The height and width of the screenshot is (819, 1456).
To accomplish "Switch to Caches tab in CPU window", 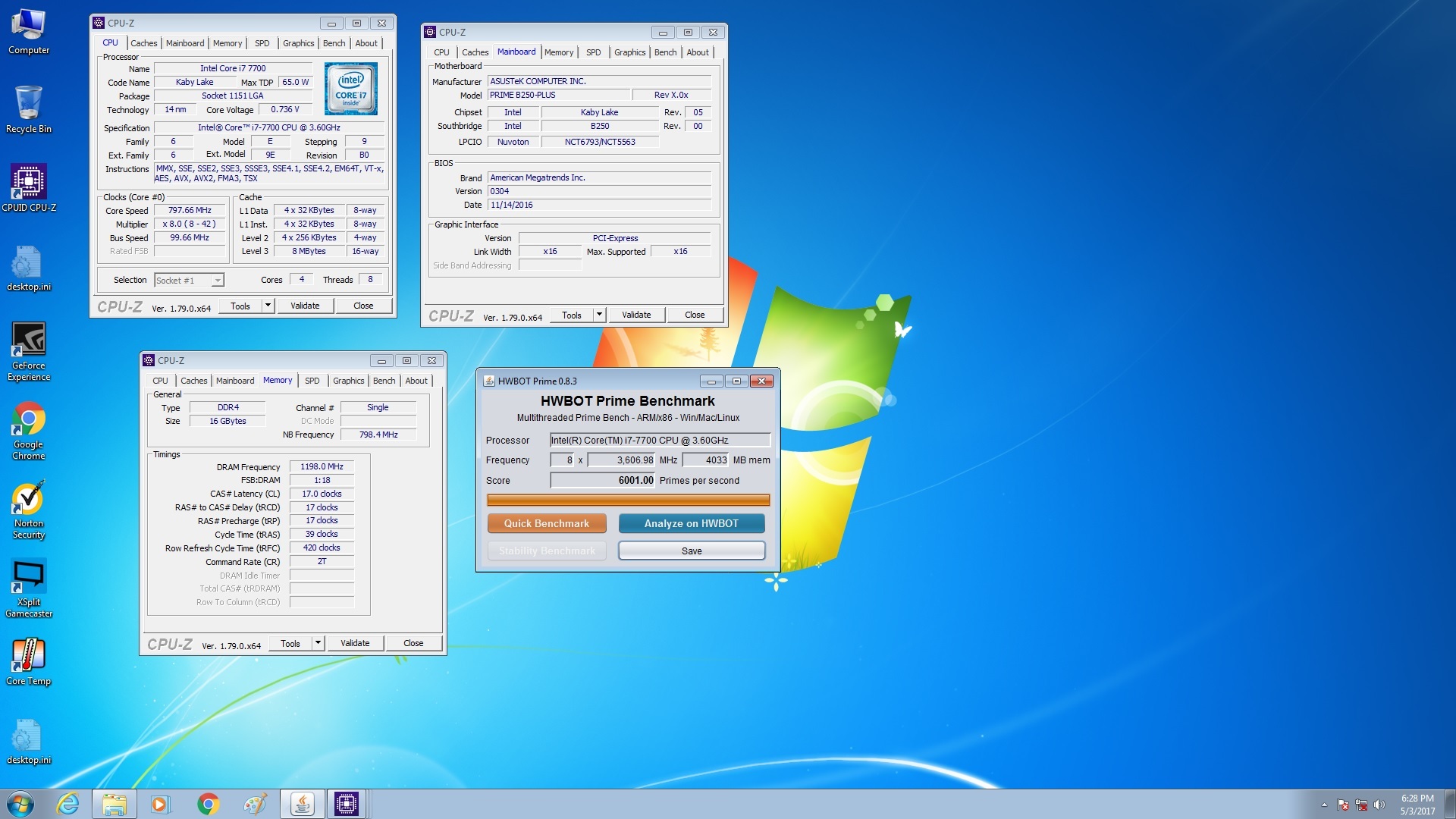I will 143,43.
